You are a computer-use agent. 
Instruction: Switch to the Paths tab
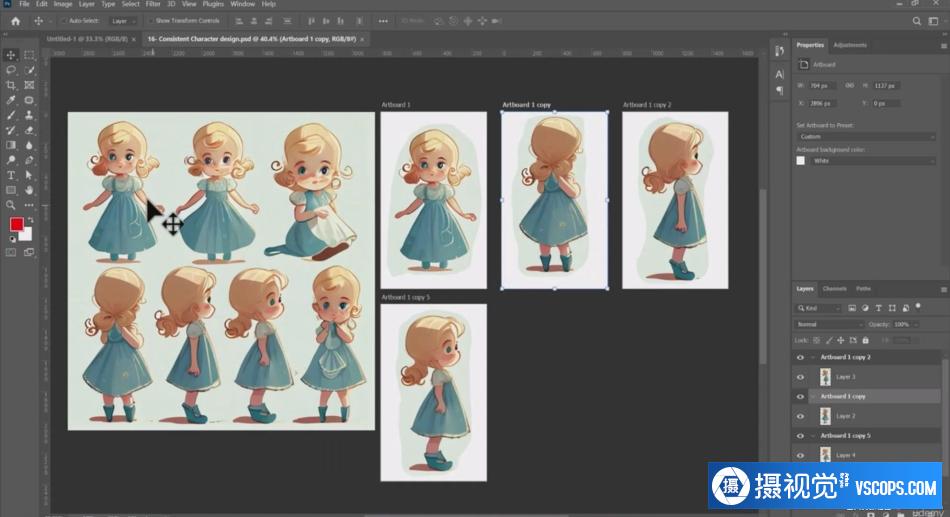click(x=863, y=289)
